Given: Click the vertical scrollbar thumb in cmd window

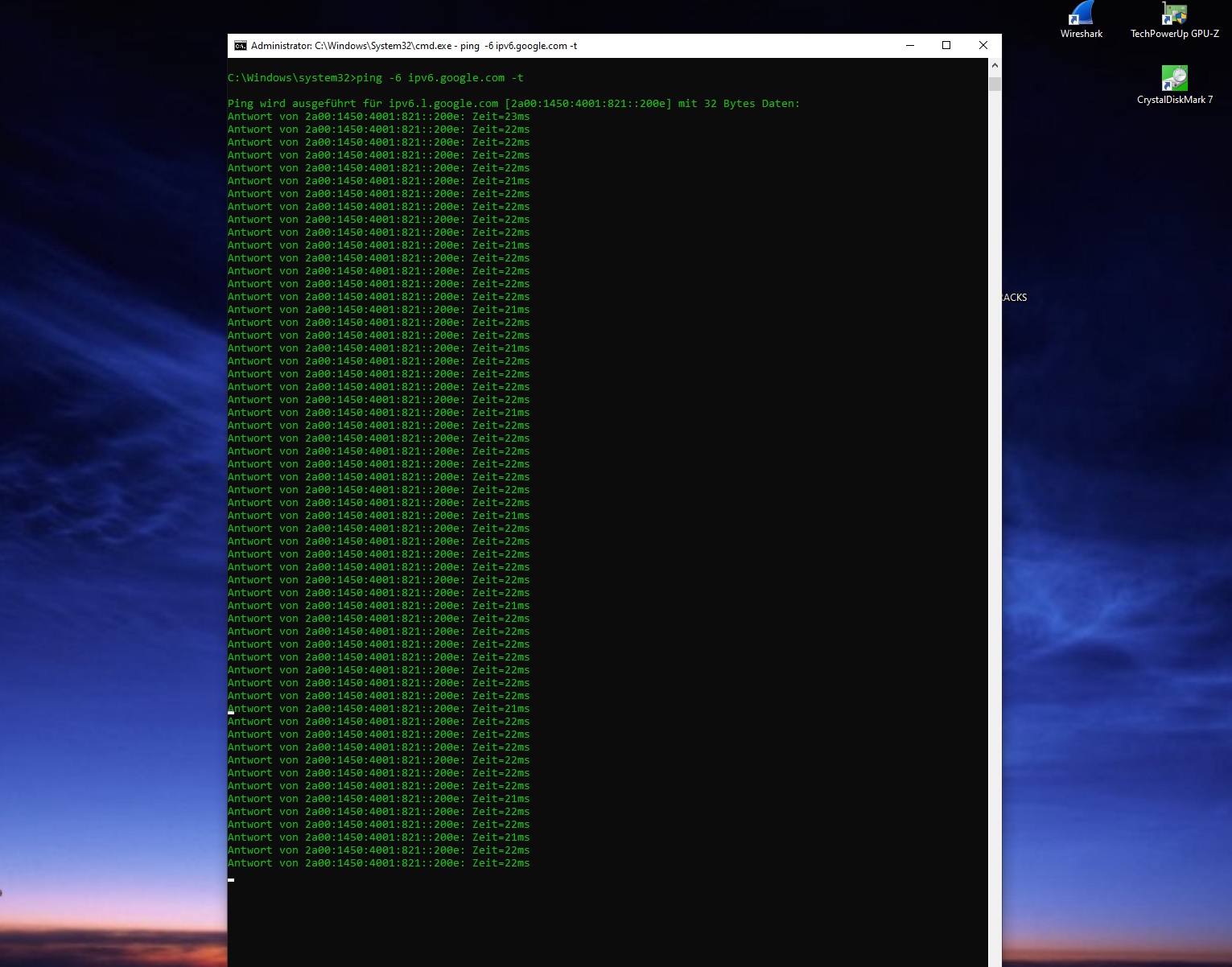Looking at the screenshot, I should pyautogui.click(x=995, y=84).
